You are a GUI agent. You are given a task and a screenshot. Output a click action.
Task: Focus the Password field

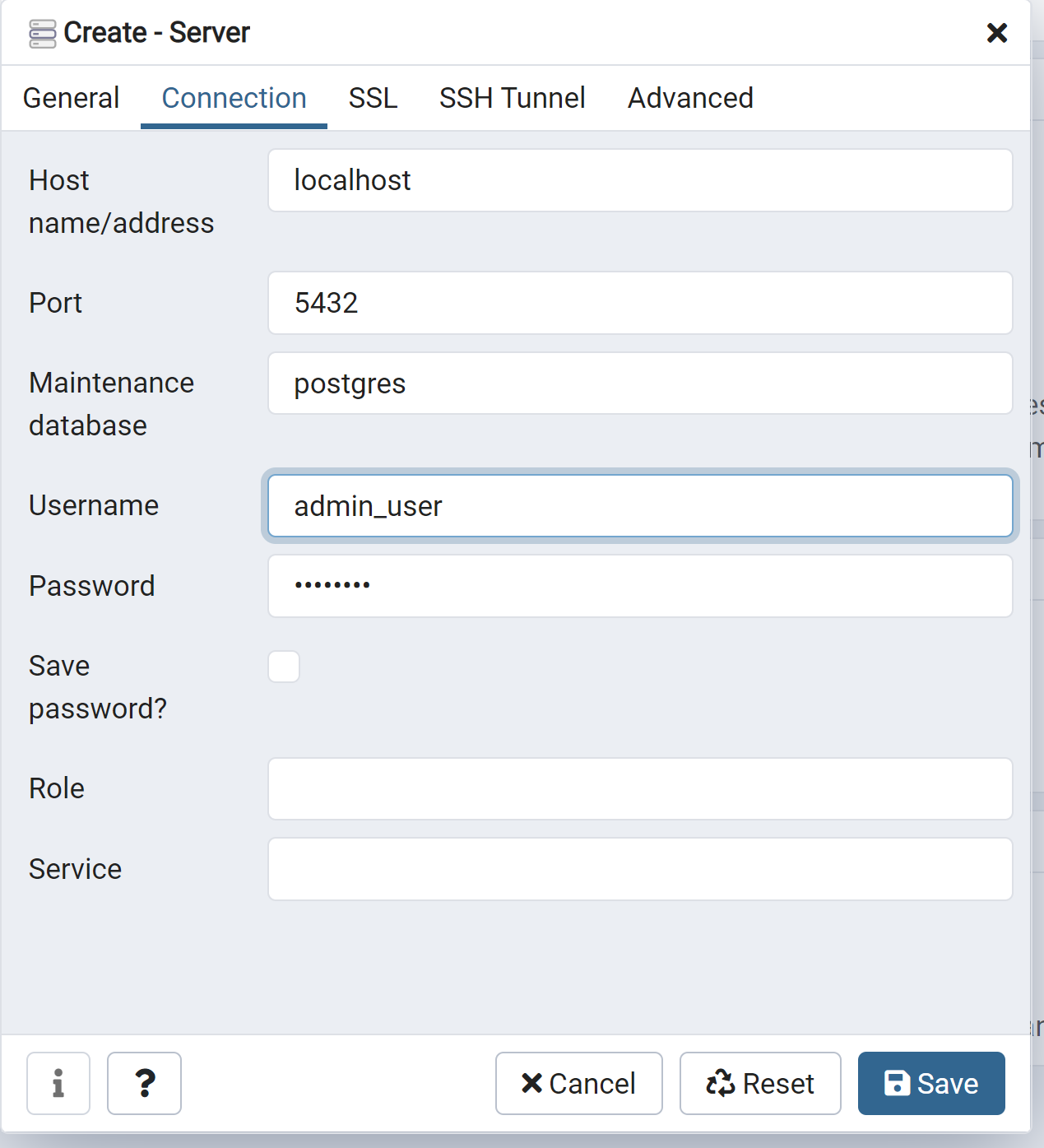640,586
